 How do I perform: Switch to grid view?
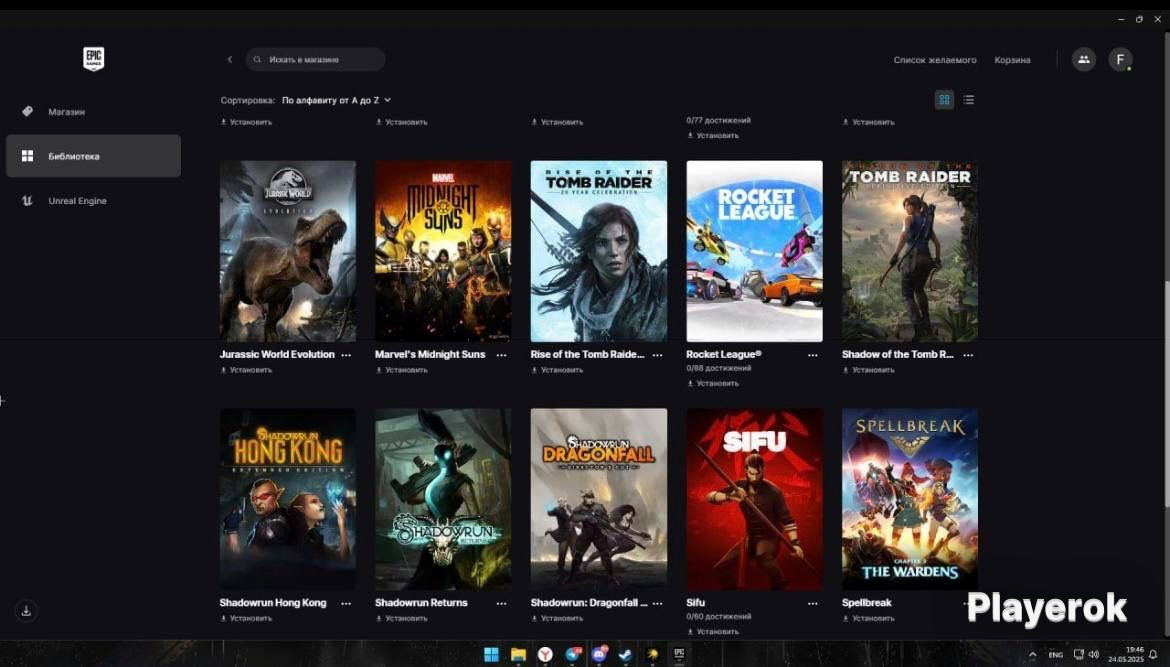coord(944,99)
